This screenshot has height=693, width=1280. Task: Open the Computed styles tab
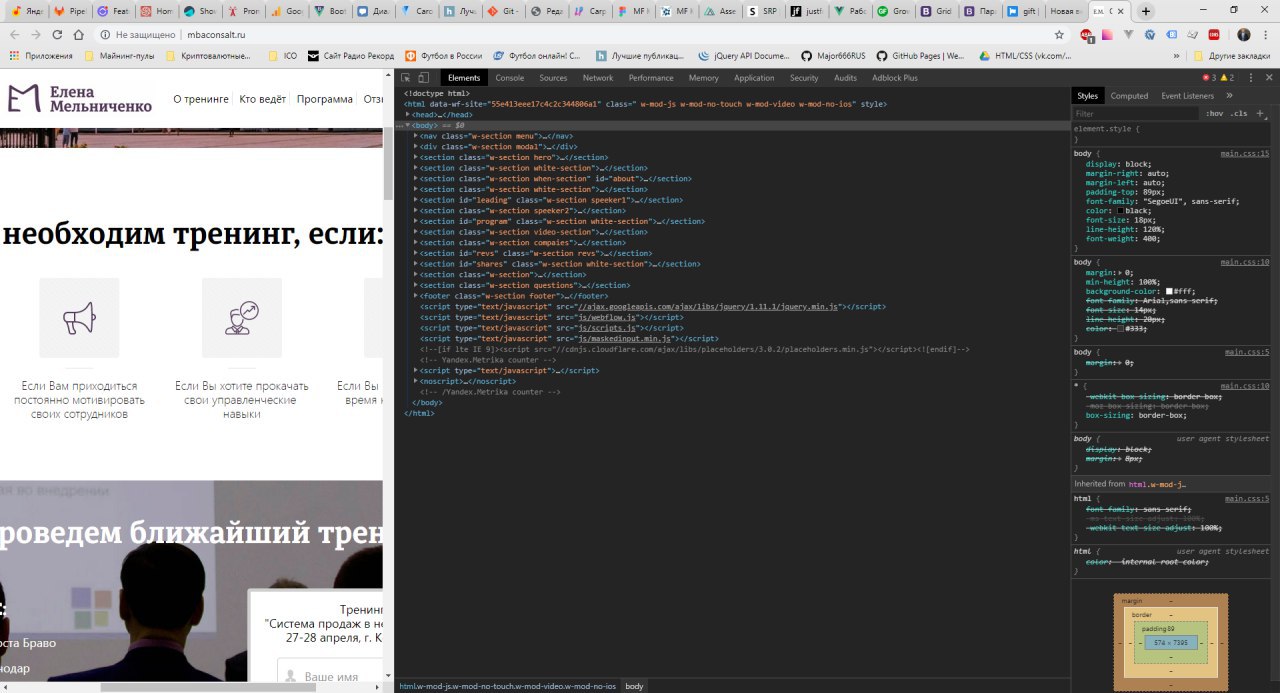(1129, 96)
